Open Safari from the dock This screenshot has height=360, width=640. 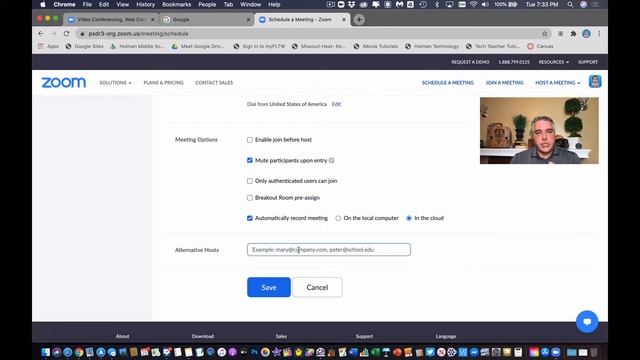click(68, 352)
